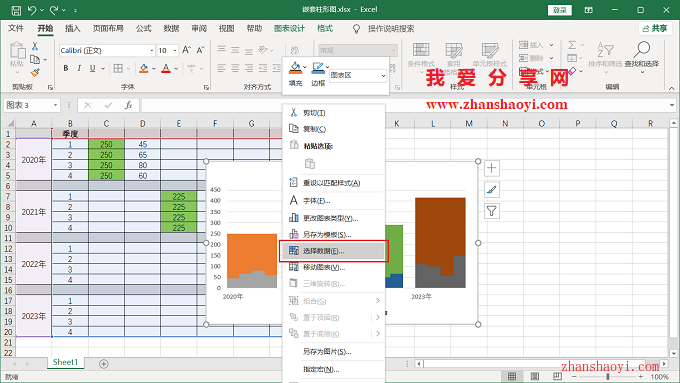Click the Cut scissors icon in ribbon
This screenshot has width=680, height=383.
tap(35, 46)
